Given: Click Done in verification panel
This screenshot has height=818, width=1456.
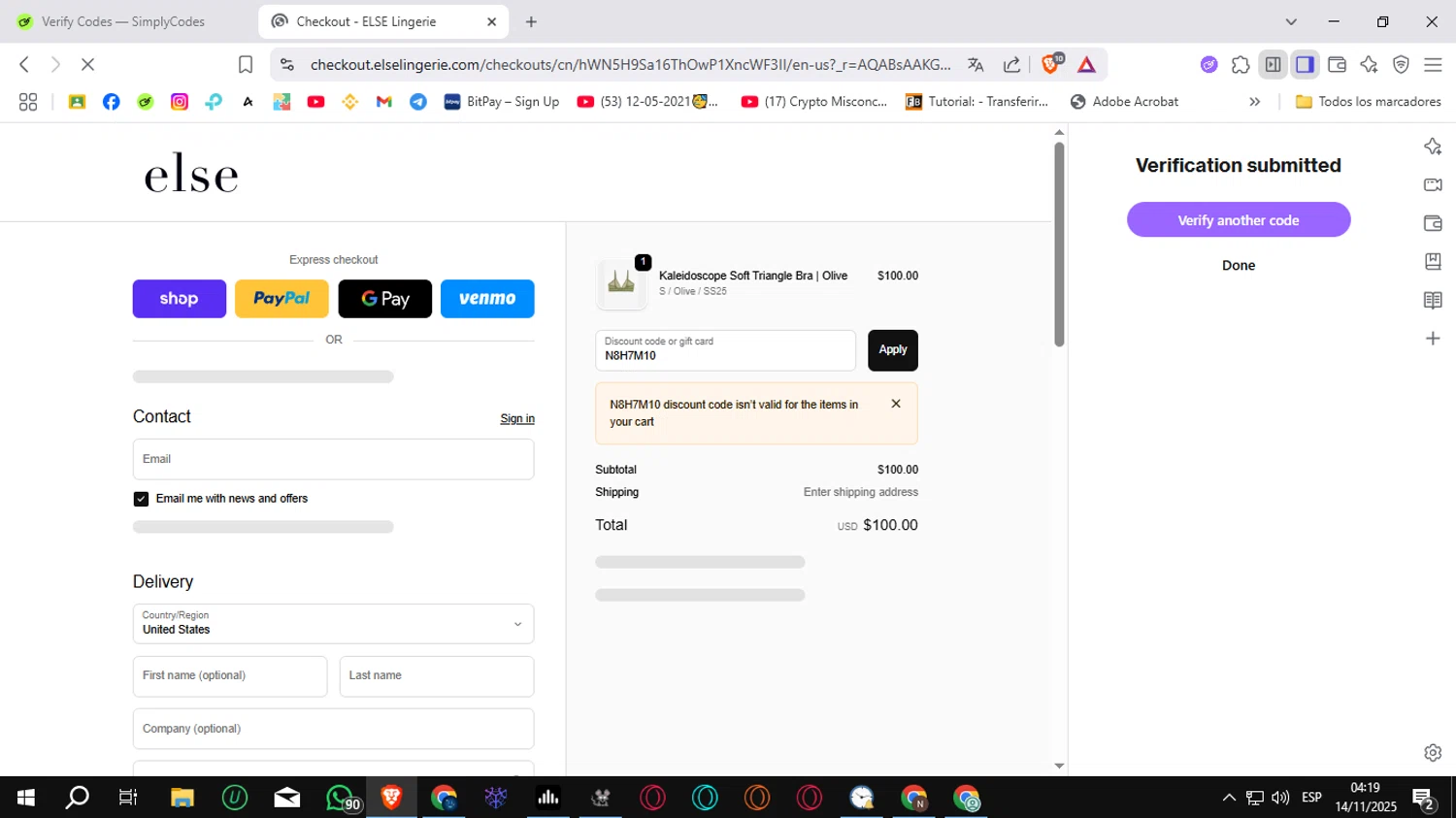Looking at the screenshot, I should click(x=1239, y=265).
